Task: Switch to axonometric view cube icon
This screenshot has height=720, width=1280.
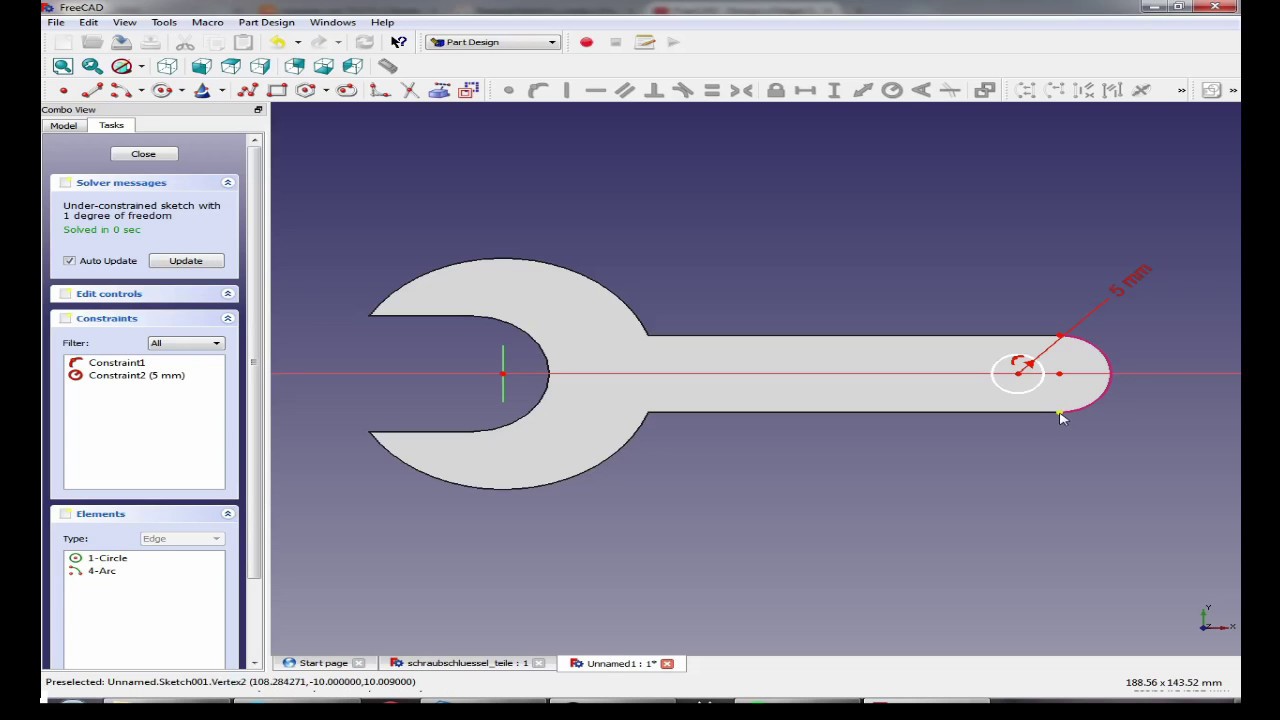Action: [167, 66]
